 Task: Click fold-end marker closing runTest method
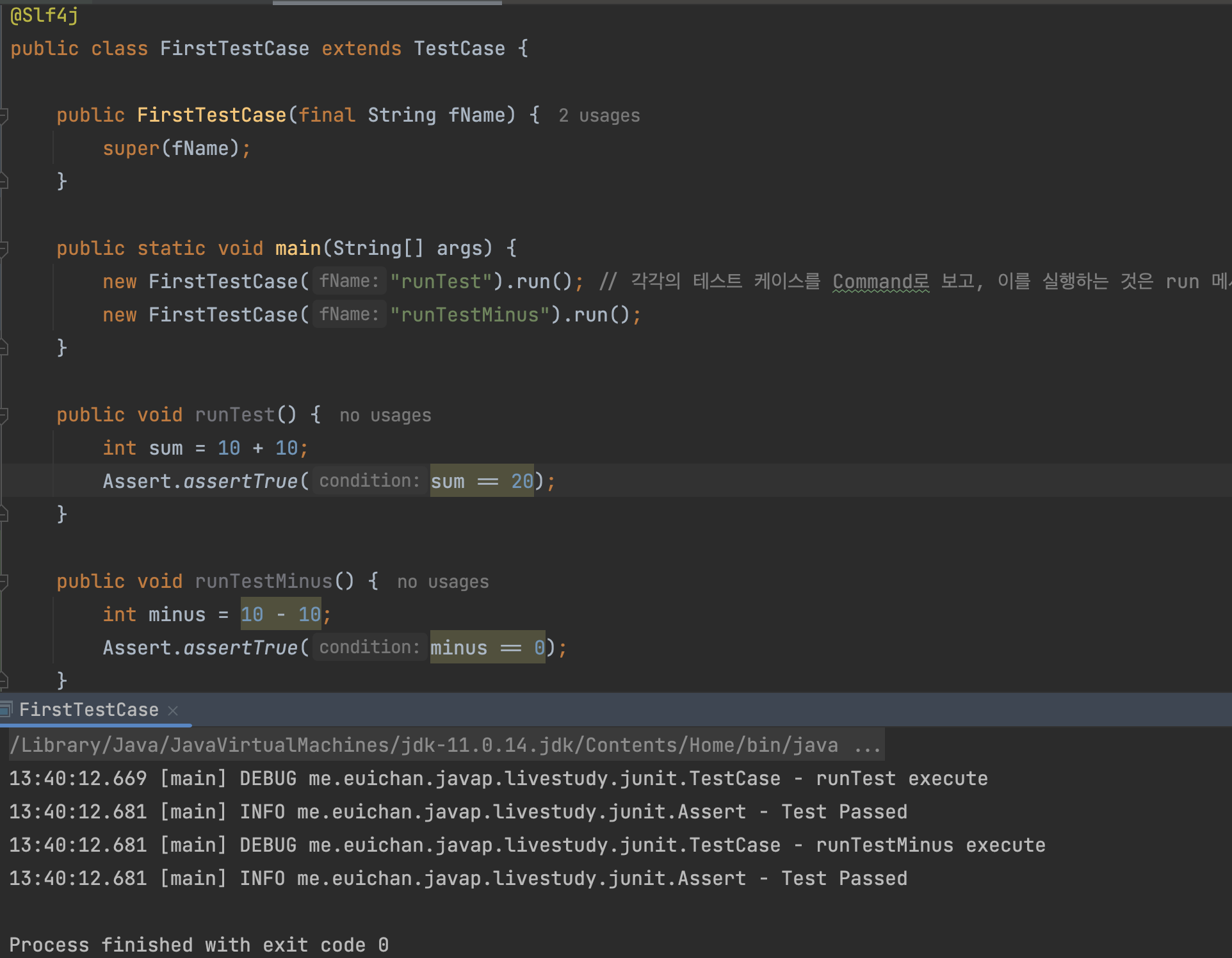3,514
